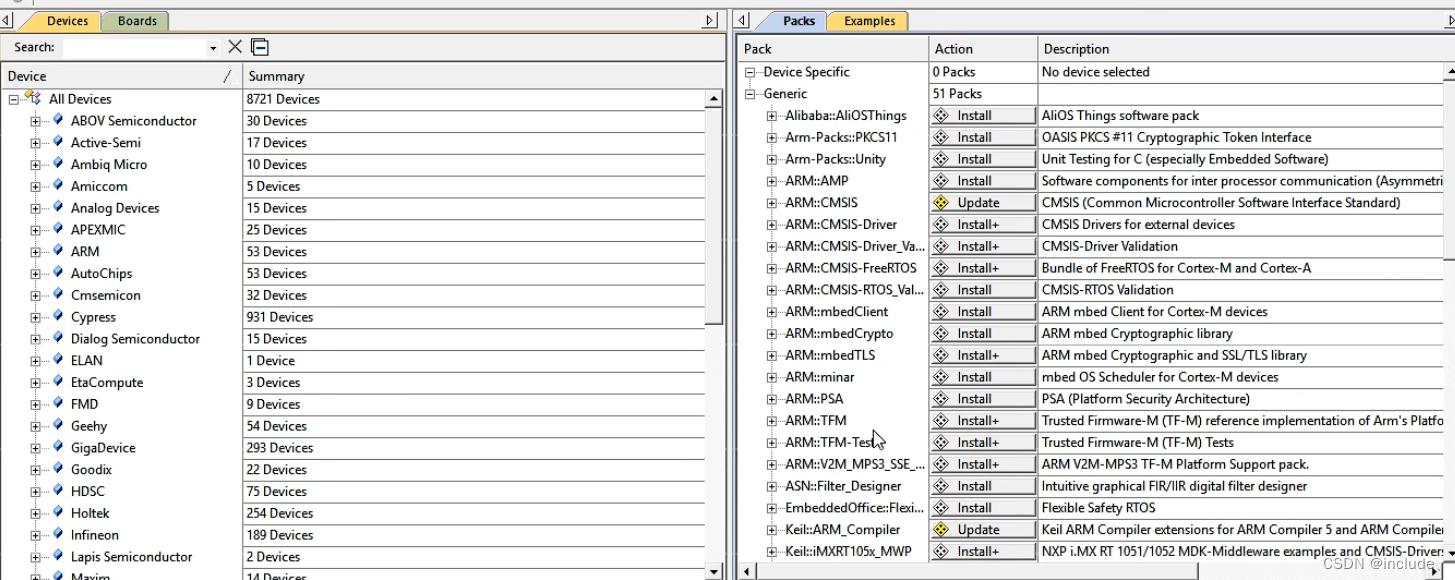1455x580 pixels.
Task: Click the Geehy vendor icon
Action: click(x=58, y=426)
